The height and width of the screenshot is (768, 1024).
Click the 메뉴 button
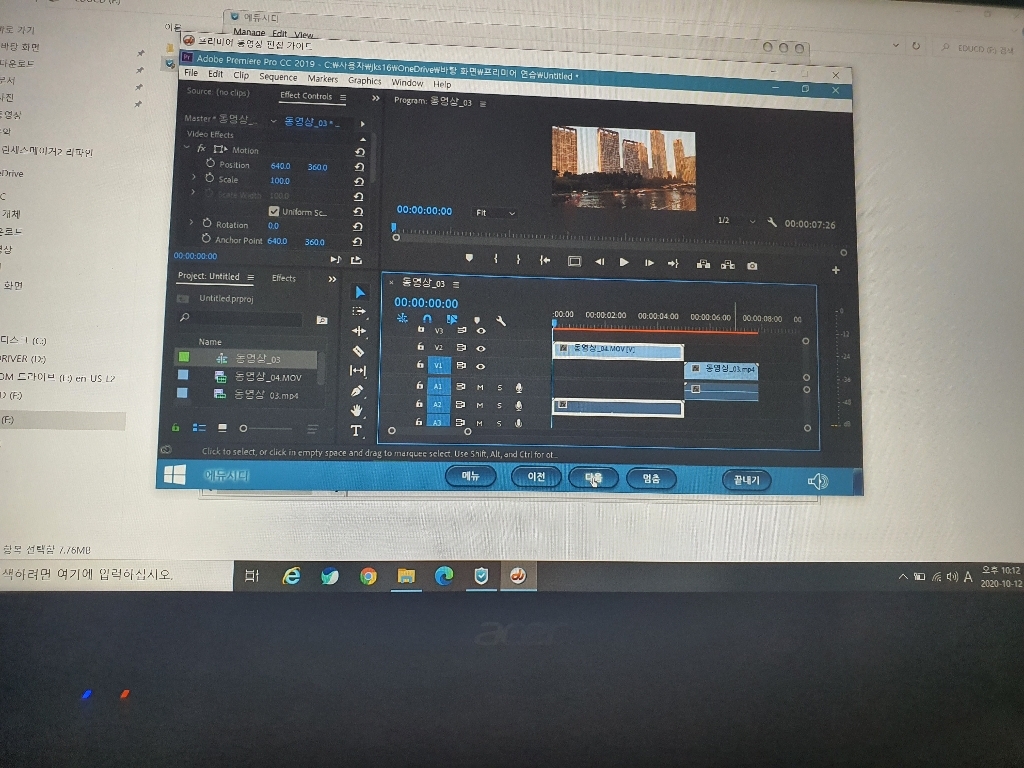pyautogui.click(x=470, y=476)
